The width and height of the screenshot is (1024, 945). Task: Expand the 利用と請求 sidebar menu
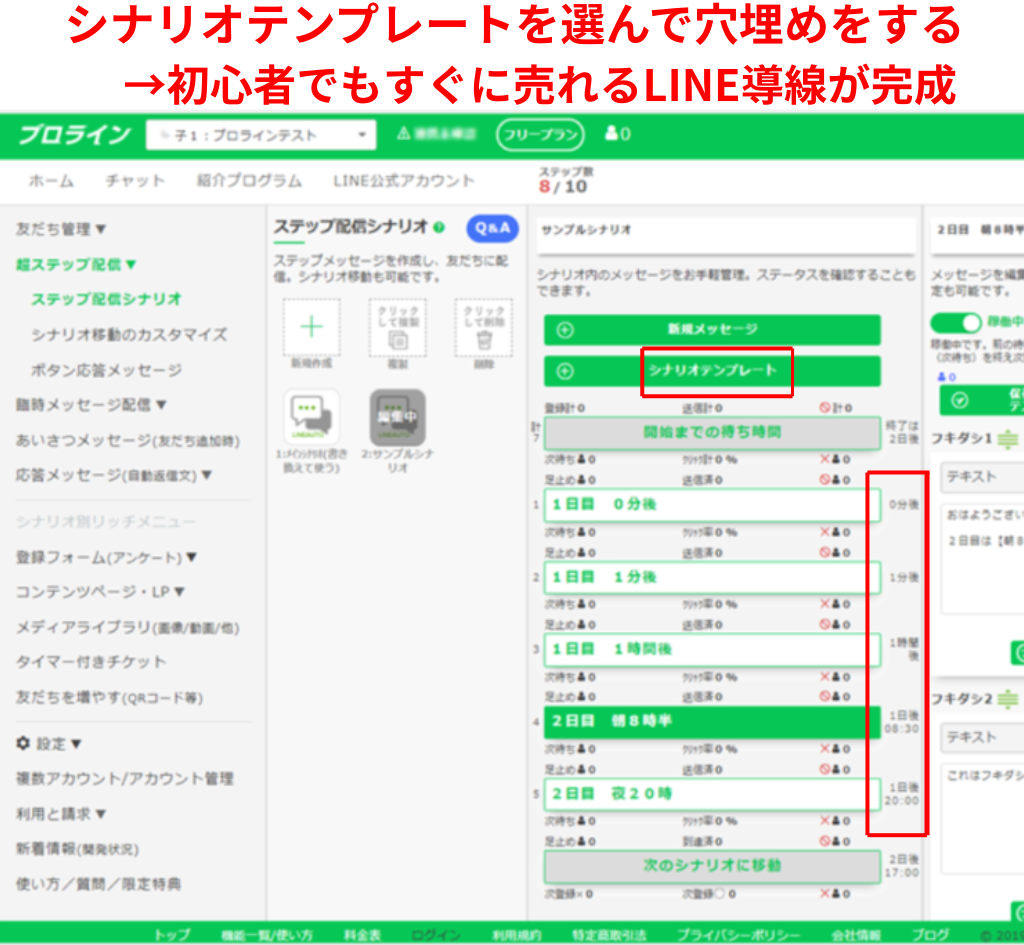[61, 814]
